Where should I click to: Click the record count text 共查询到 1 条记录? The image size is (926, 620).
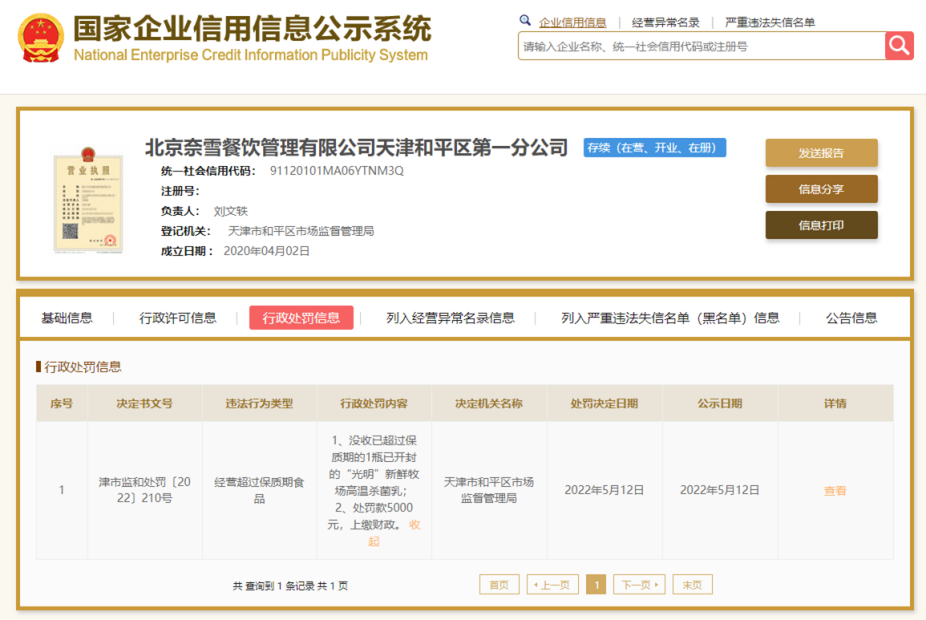coord(273,586)
